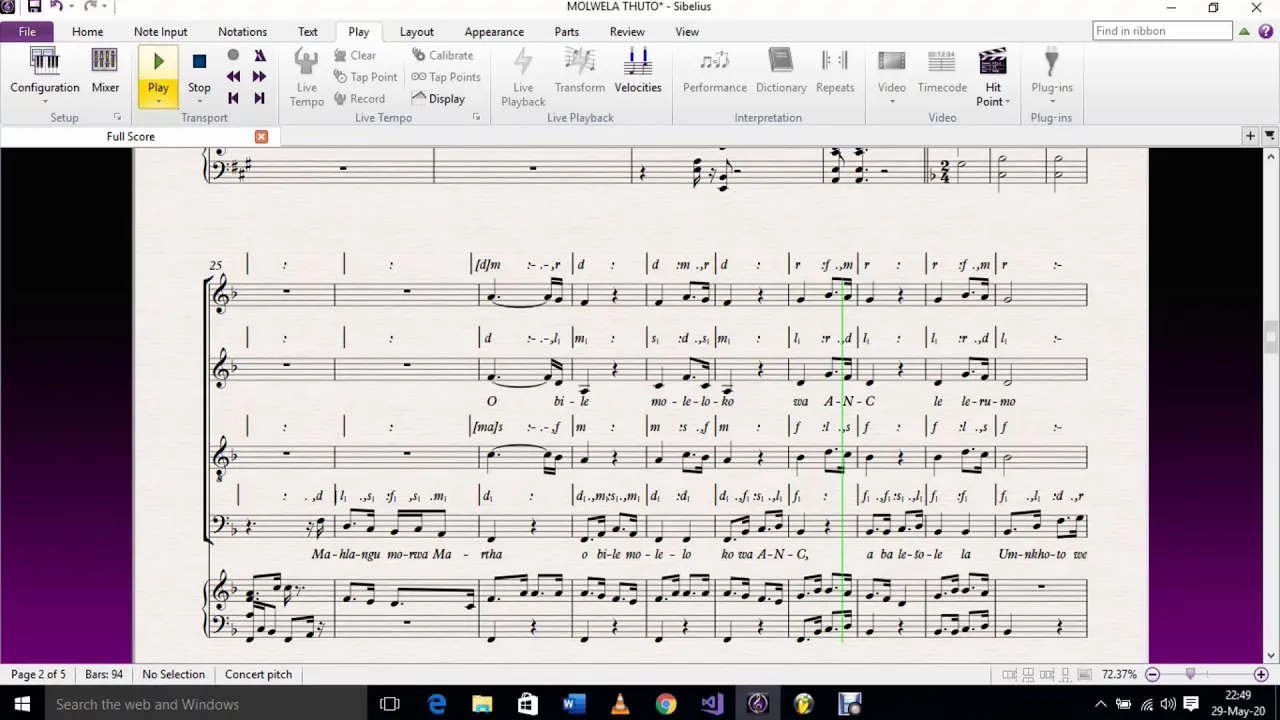Open Microsoft Word from taskbar

(574, 704)
